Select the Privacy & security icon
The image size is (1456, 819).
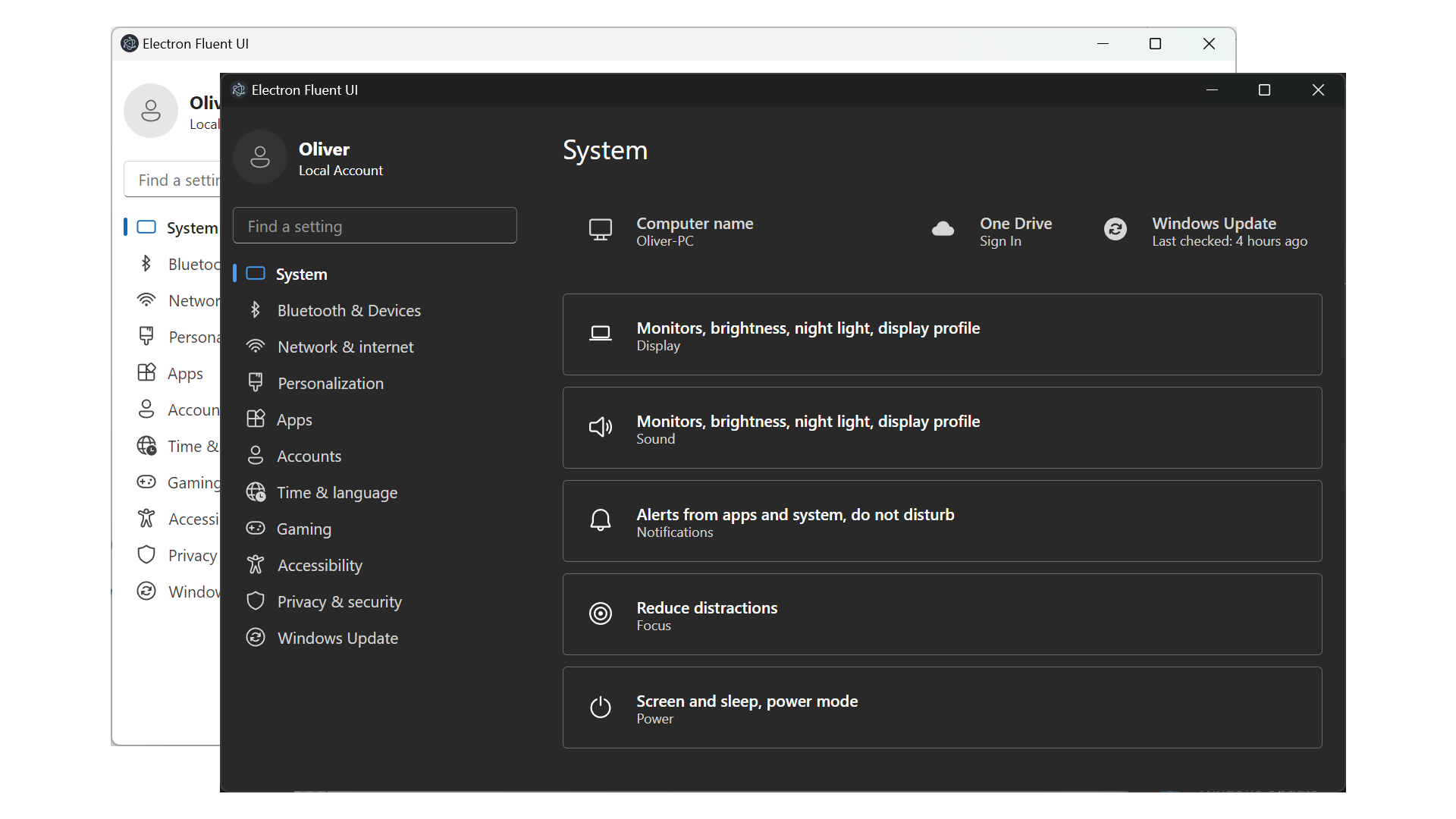256,602
